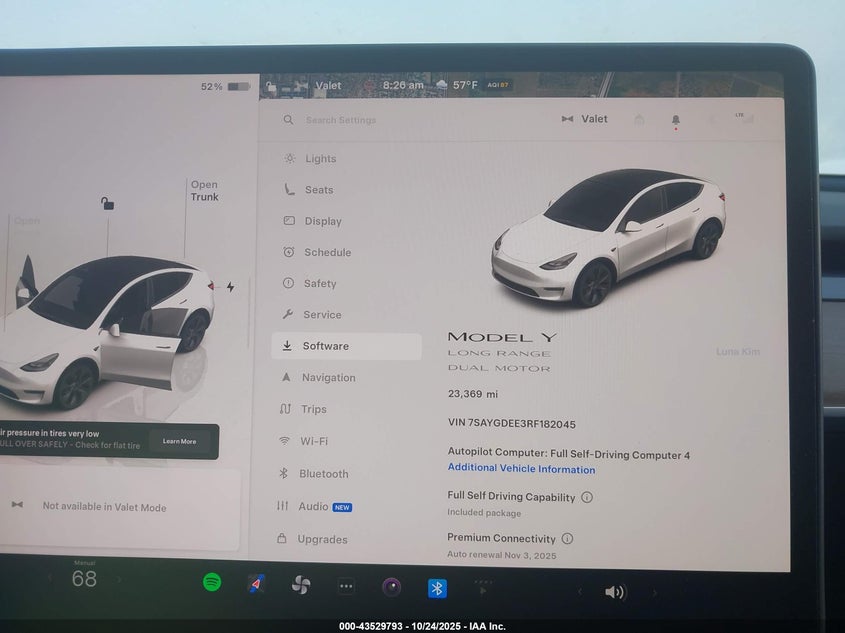
Task: Click the info icon beside Full Self Driving Capability
Action: pyautogui.click(x=587, y=497)
